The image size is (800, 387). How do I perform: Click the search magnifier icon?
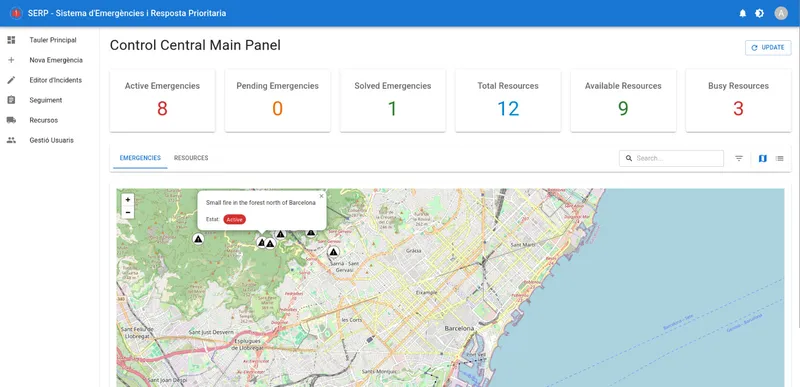click(629, 158)
